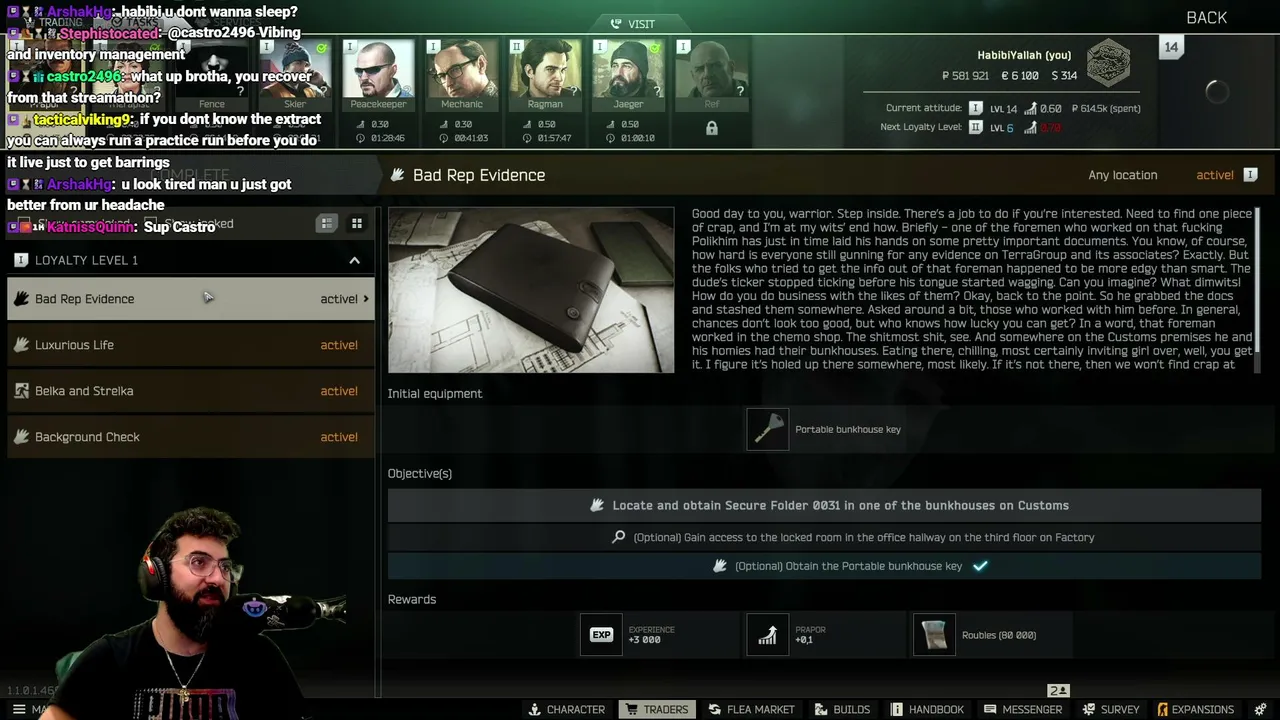Image resolution: width=1280 pixels, height=720 pixels.
Task: Open the Traders tab
Action: [657, 710]
